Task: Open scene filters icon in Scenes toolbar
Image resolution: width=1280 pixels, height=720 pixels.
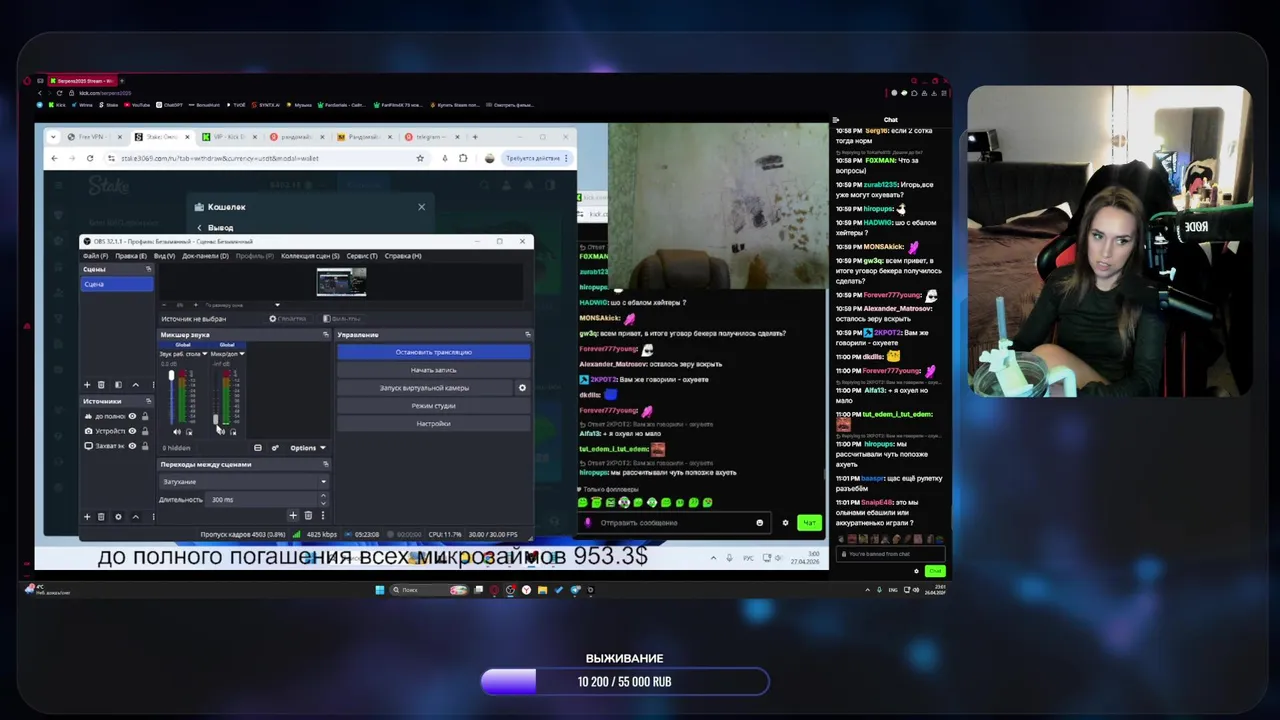Action: (x=118, y=384)
